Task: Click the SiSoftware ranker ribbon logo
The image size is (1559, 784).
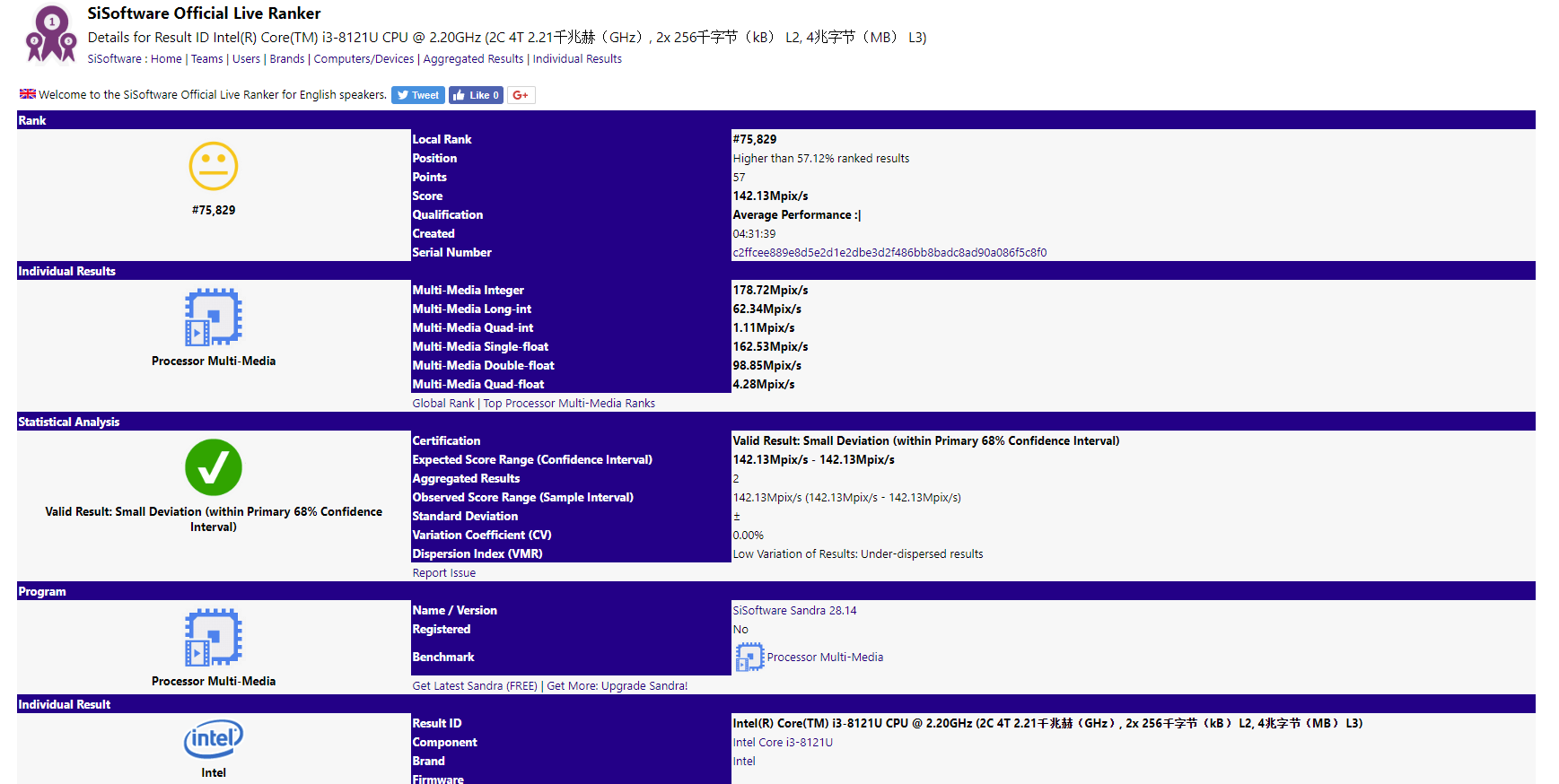Action: point(51,35)
